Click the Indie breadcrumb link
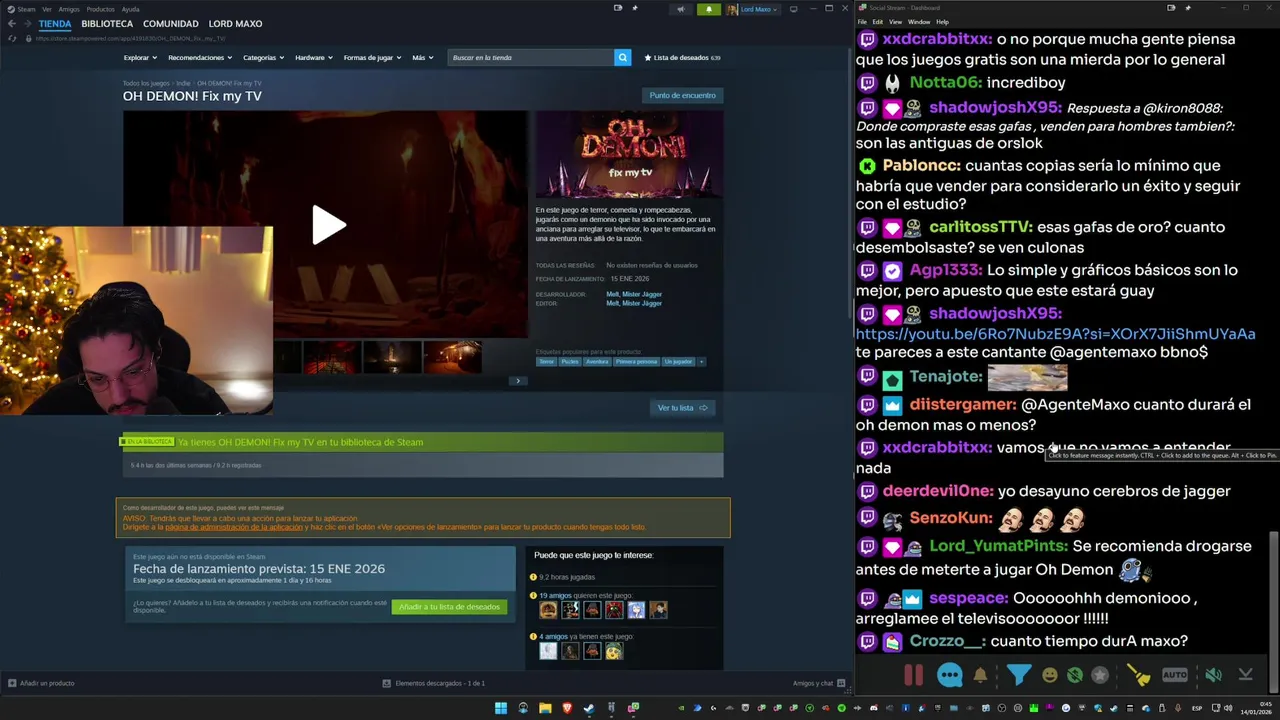This screenshot has height=720, width=1280. pos(183,83)
